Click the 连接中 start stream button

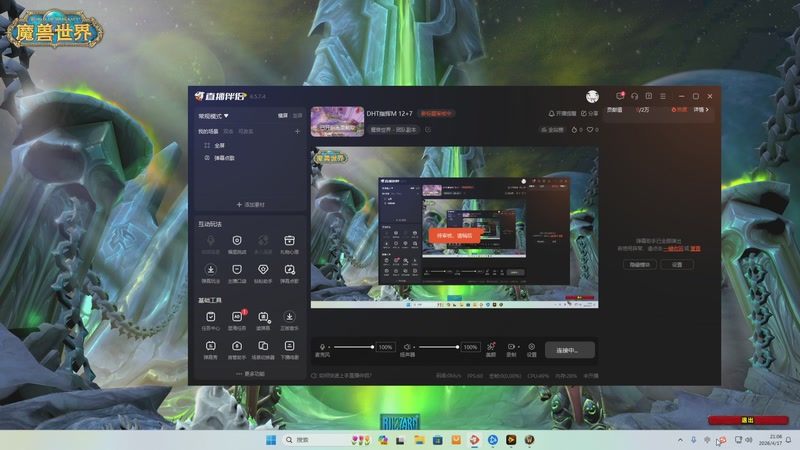coord(569,350)
